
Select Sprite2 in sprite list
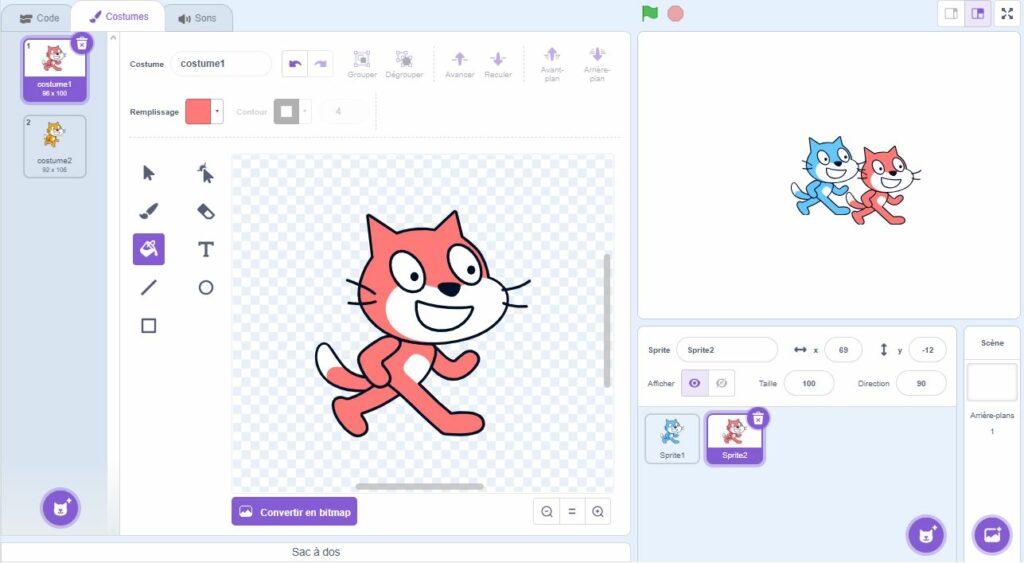coord(734,439)
